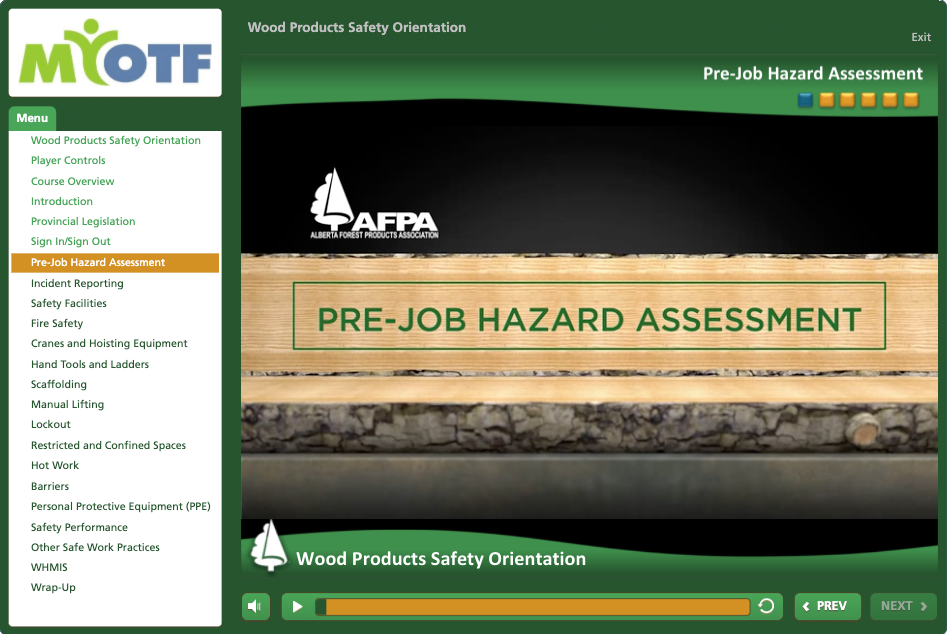
Task: Click the AFPA tree logo on slide
Action: (x=374, y=203)
